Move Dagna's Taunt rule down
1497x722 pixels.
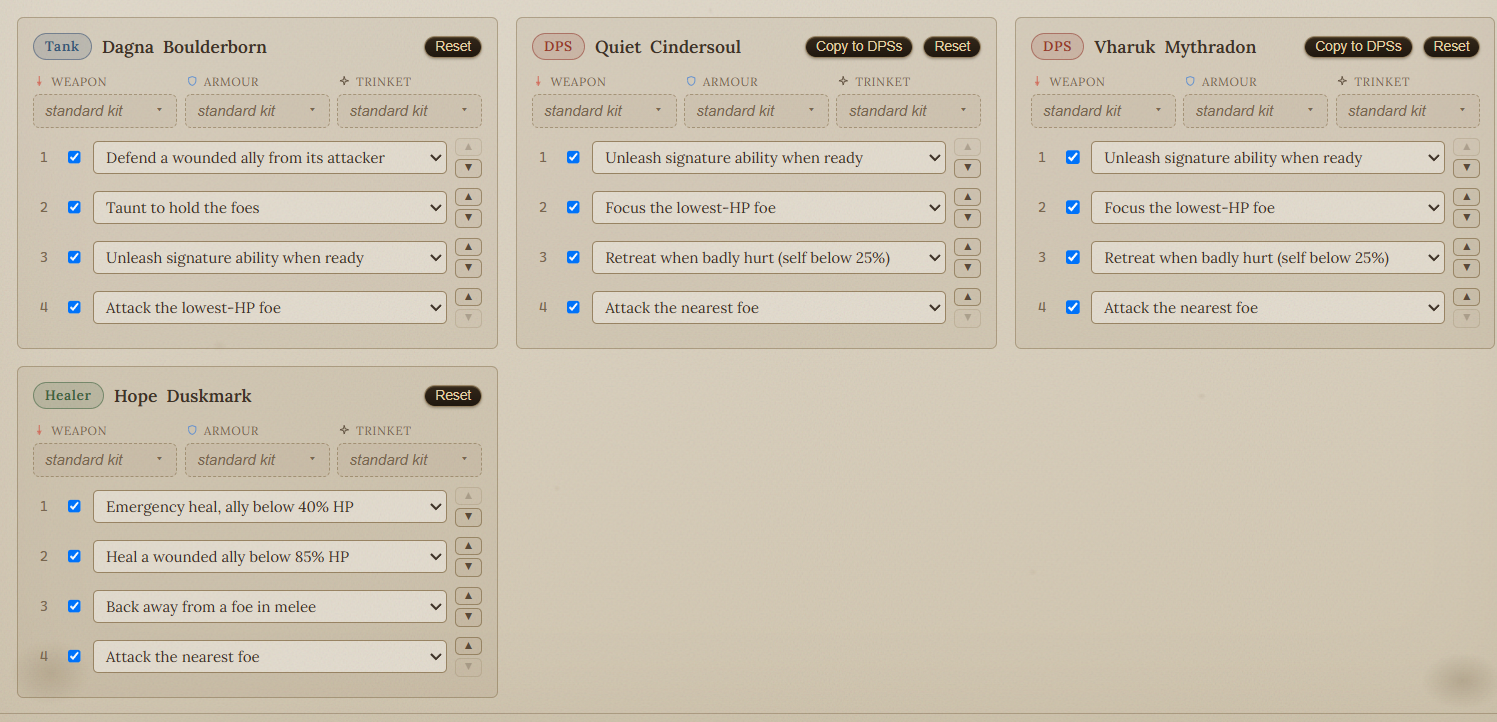click(x=468, y=218)
